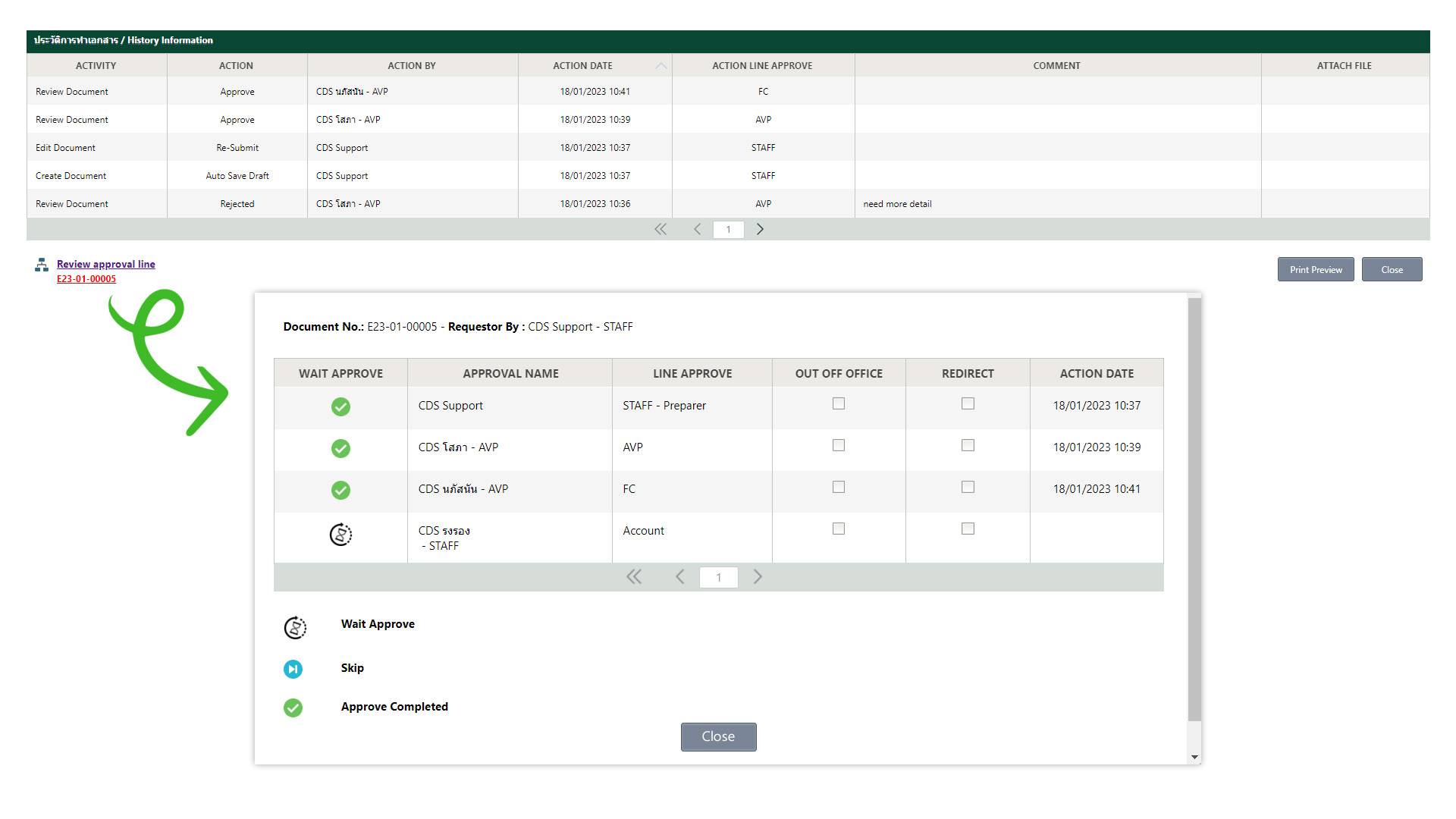Viewport: 1456px width, 819px height.
Task: Click the ACTION BY column header
Action: coord(412,66)
